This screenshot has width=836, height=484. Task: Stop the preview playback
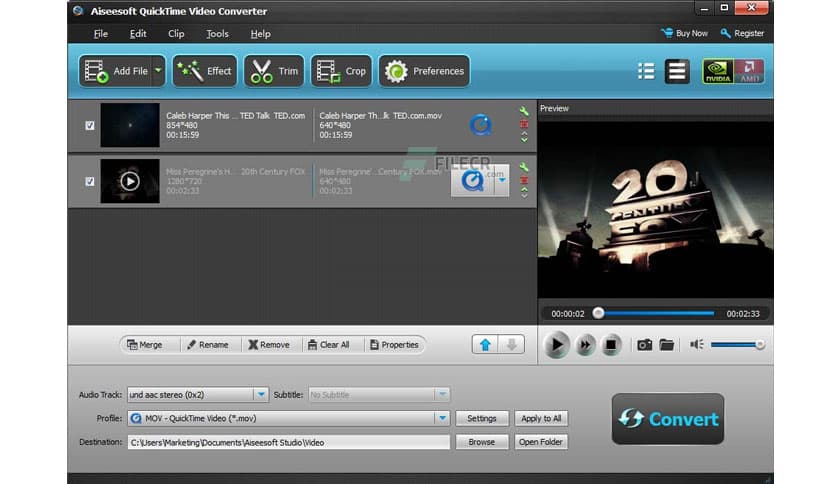click(x=611, y=345)
